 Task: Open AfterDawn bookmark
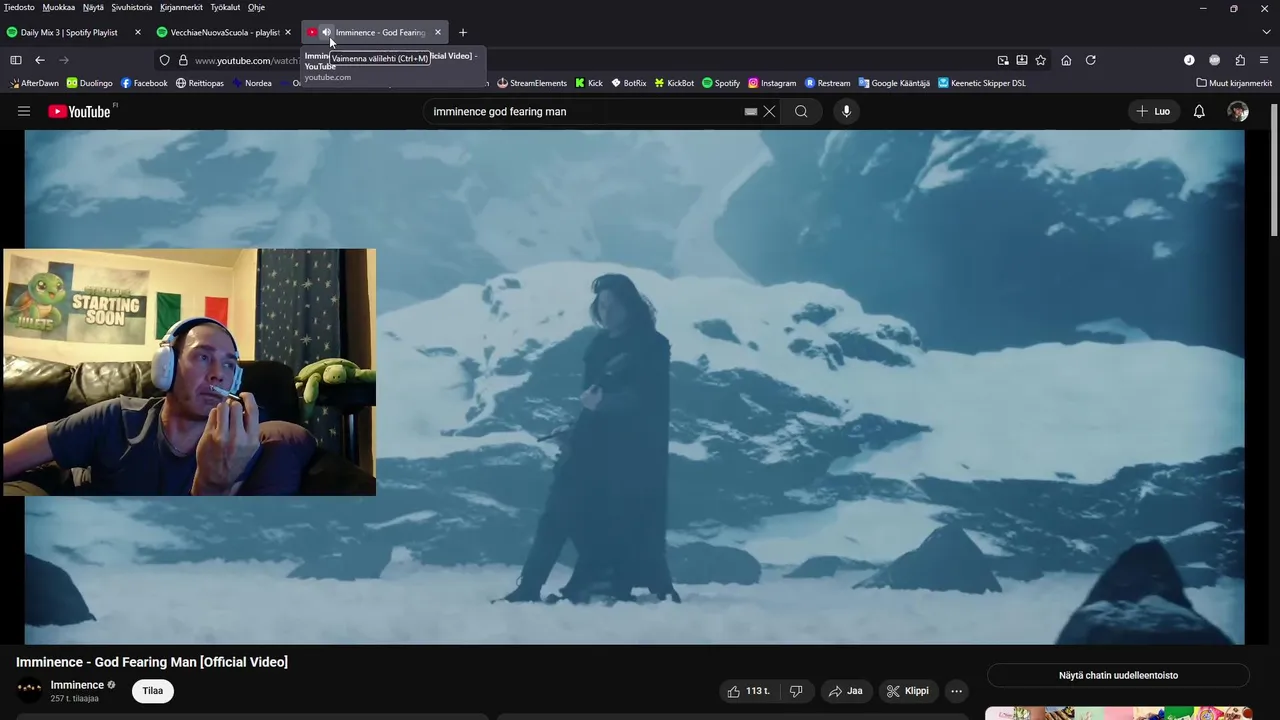[34, 83]
